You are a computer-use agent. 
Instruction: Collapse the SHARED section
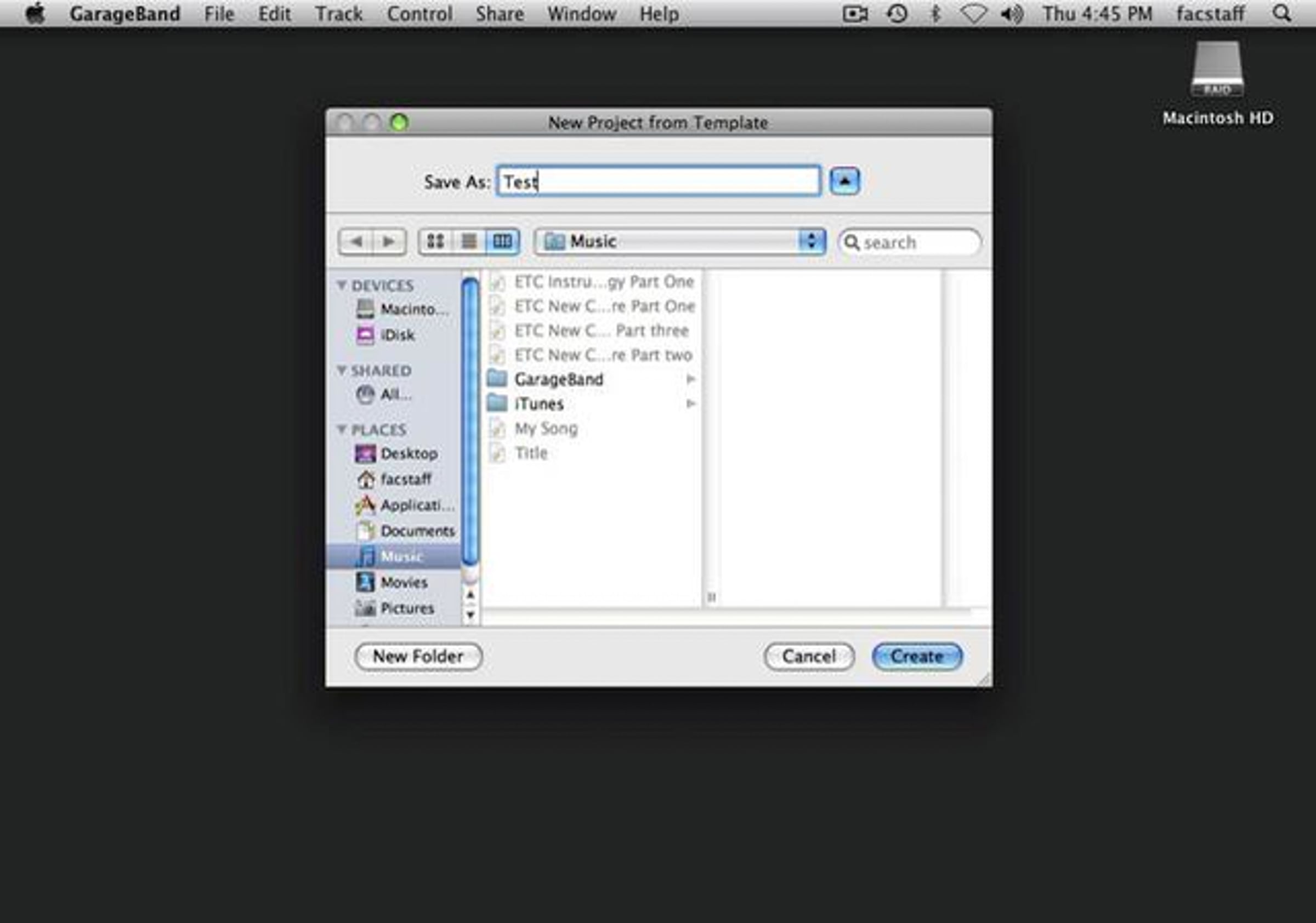[x=342, y=370]
